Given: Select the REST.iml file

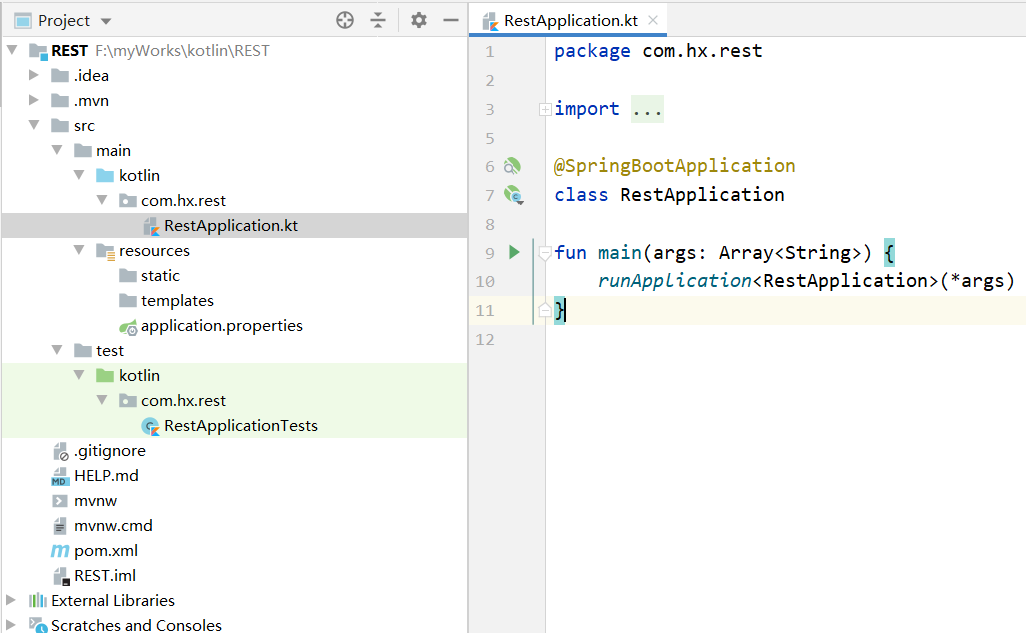Looking at the screenshot, I should tap(105, 575).
